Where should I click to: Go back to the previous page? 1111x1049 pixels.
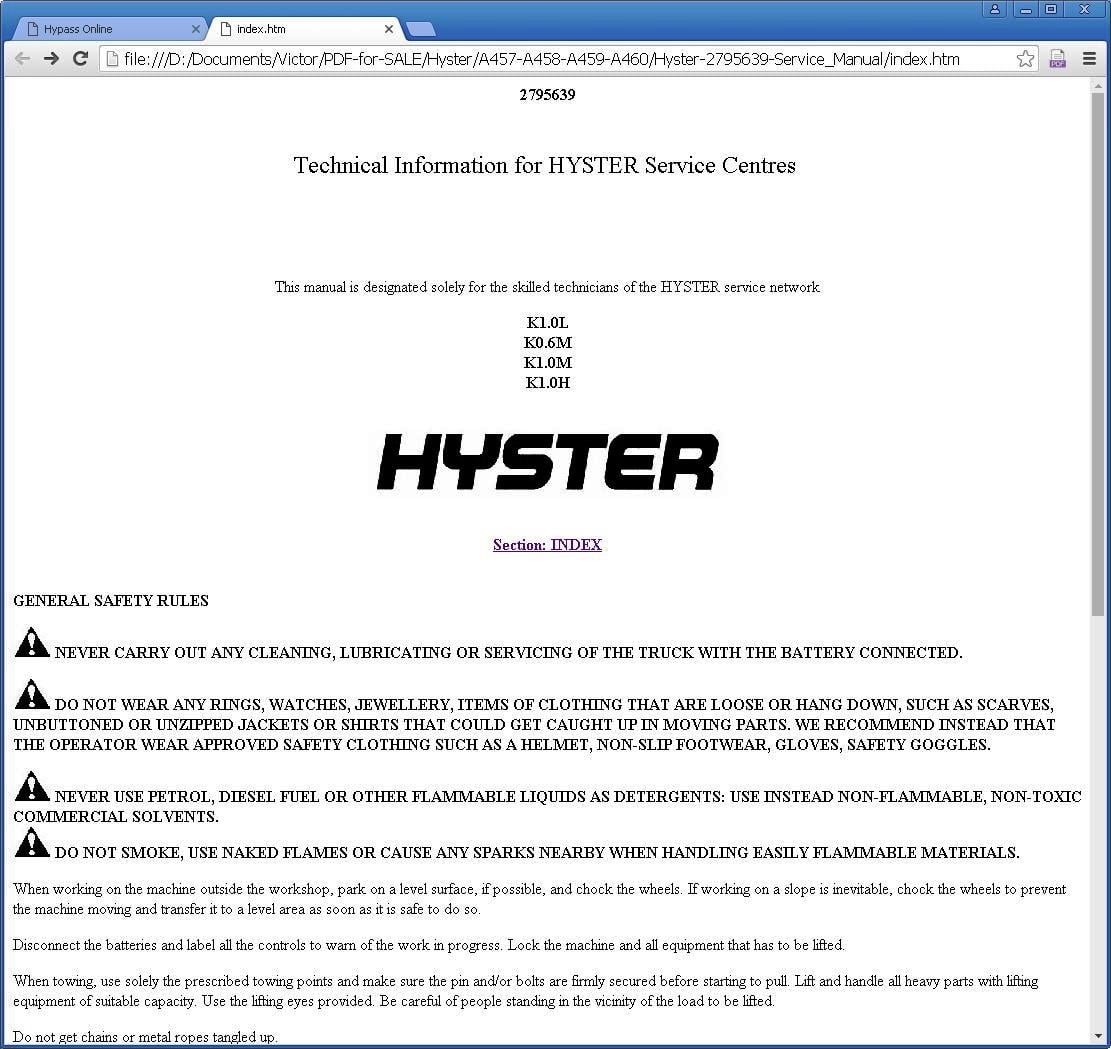22,59
